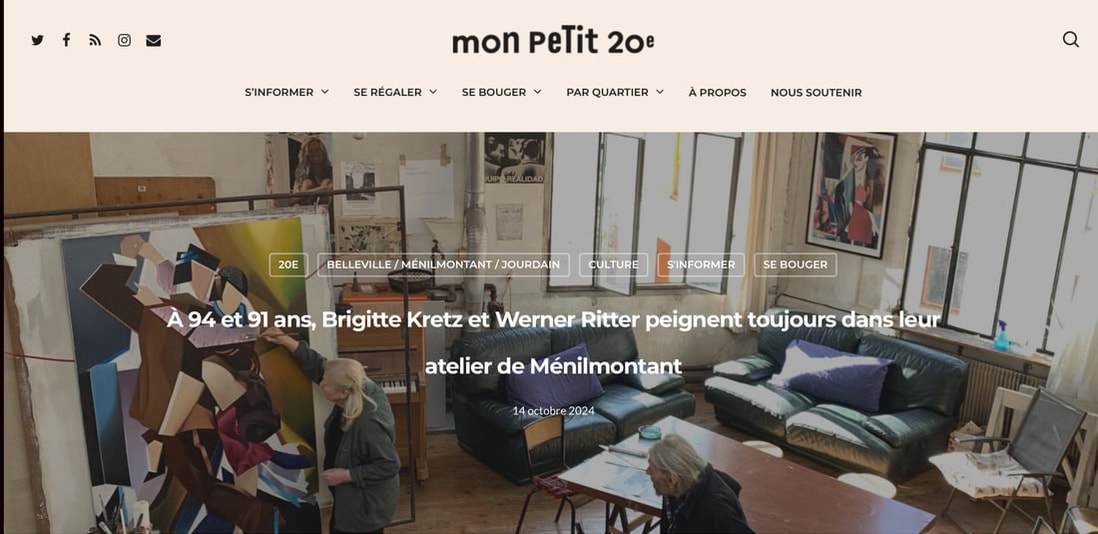The width and height of the screenshot is (1098, 534).
Task: Visit the Instagram icon link
Action: pos(124,41)
